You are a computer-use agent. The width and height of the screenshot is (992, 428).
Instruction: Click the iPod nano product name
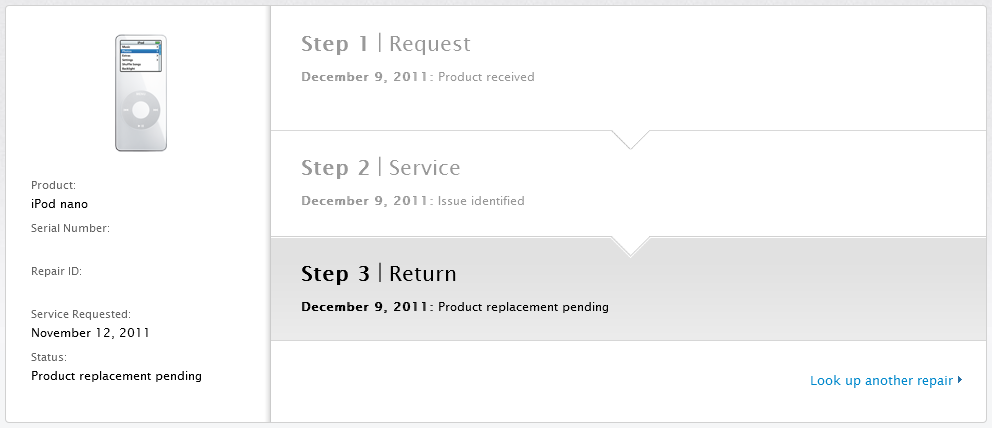[59, 204]
